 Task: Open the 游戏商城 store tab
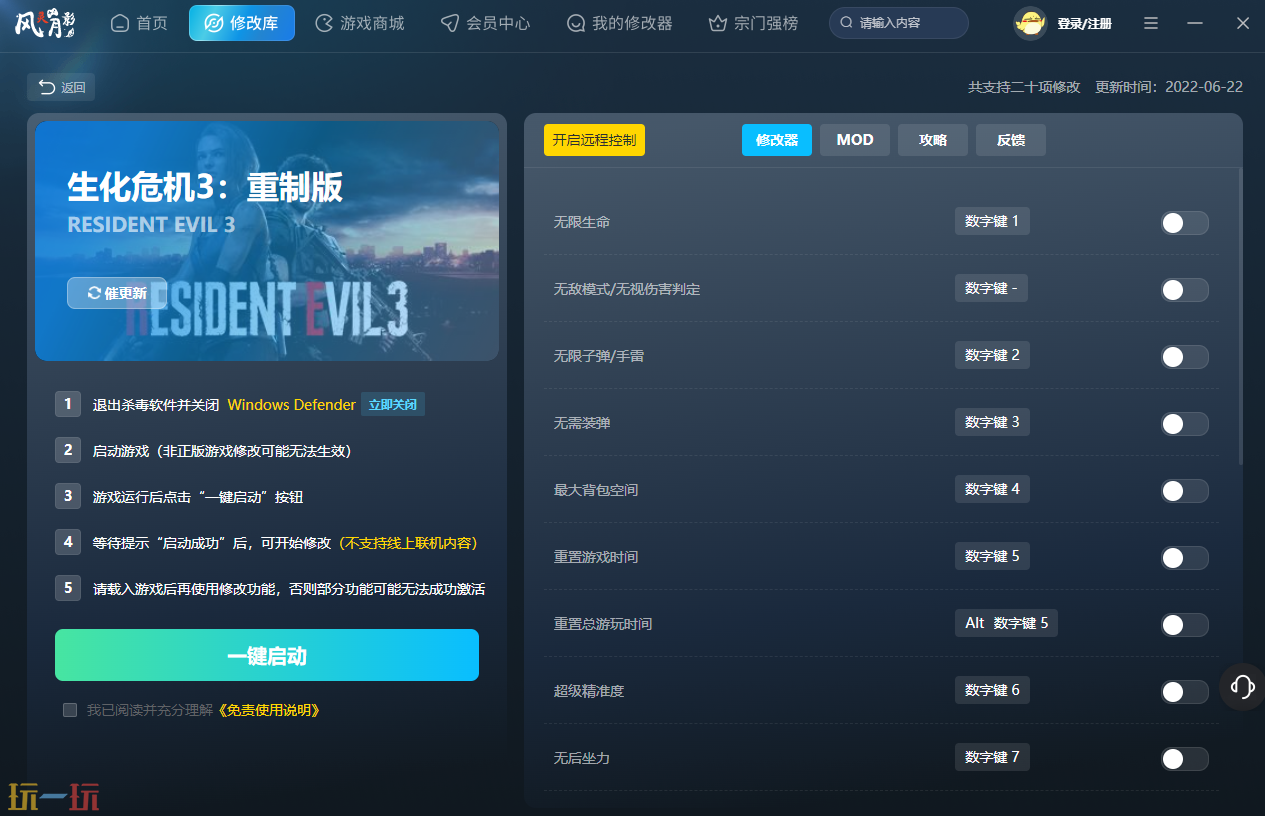(359, 23)
